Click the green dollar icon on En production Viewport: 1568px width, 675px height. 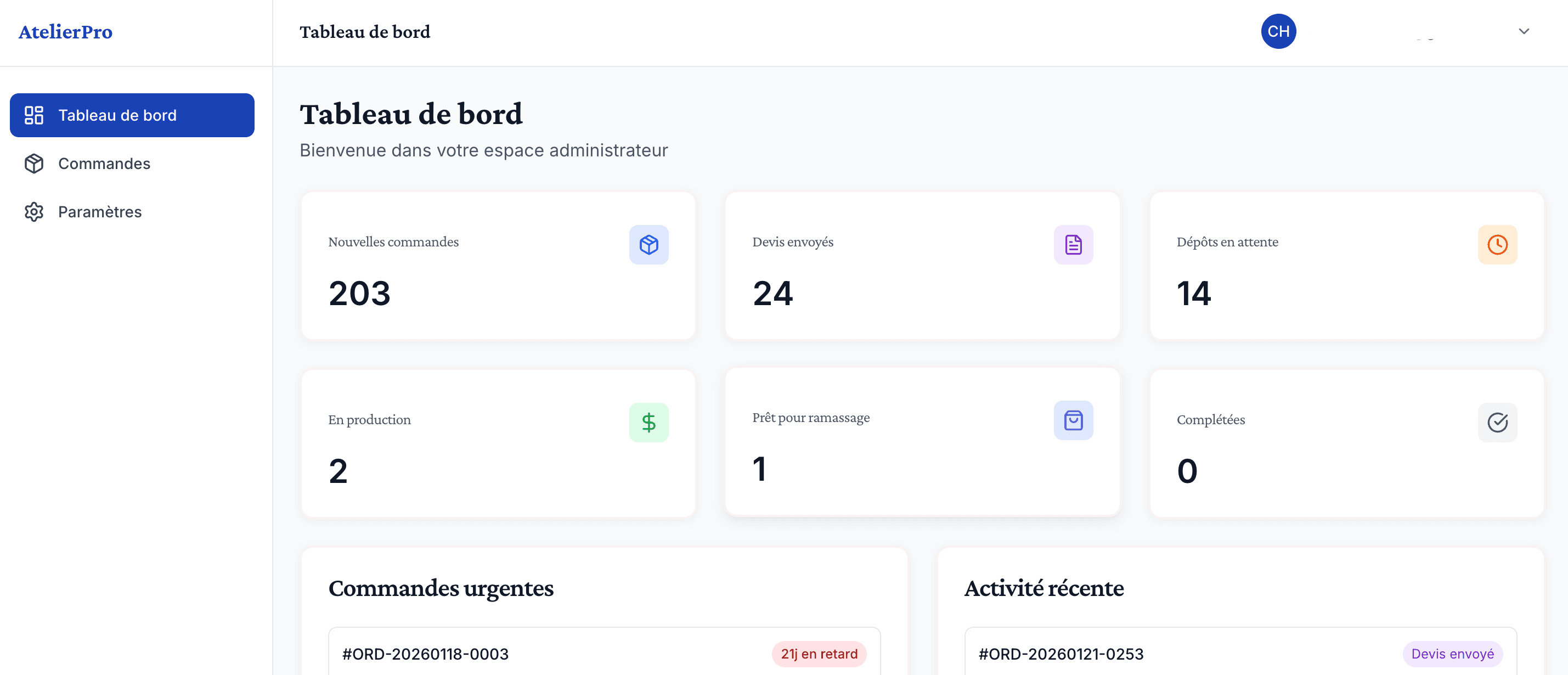point(648,423)
